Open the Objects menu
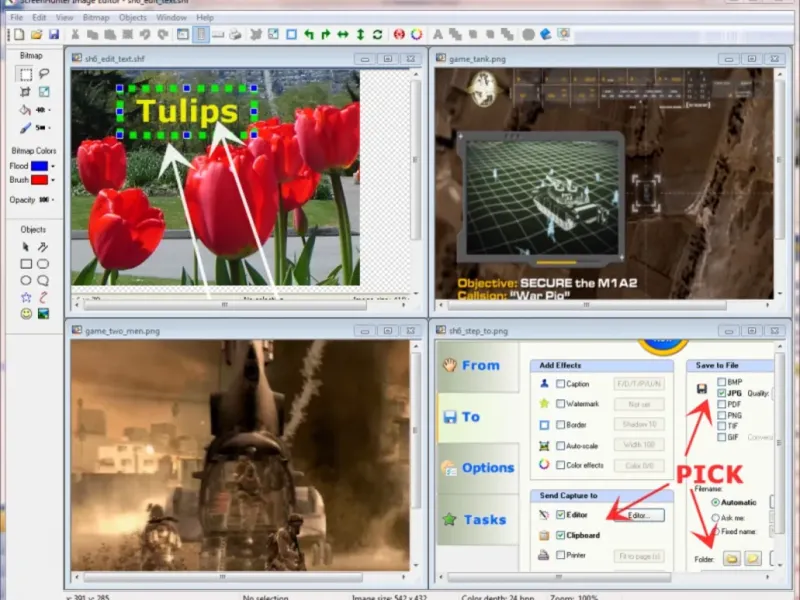 (x=133, y=17)
